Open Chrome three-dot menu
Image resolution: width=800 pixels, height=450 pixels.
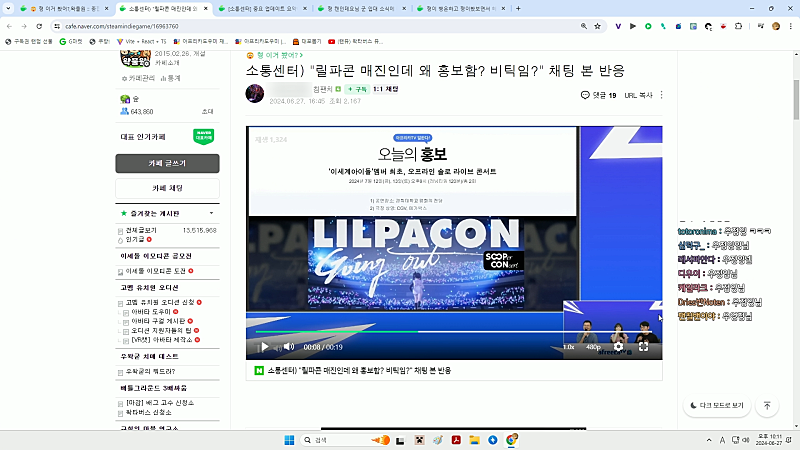click(791, 26)
